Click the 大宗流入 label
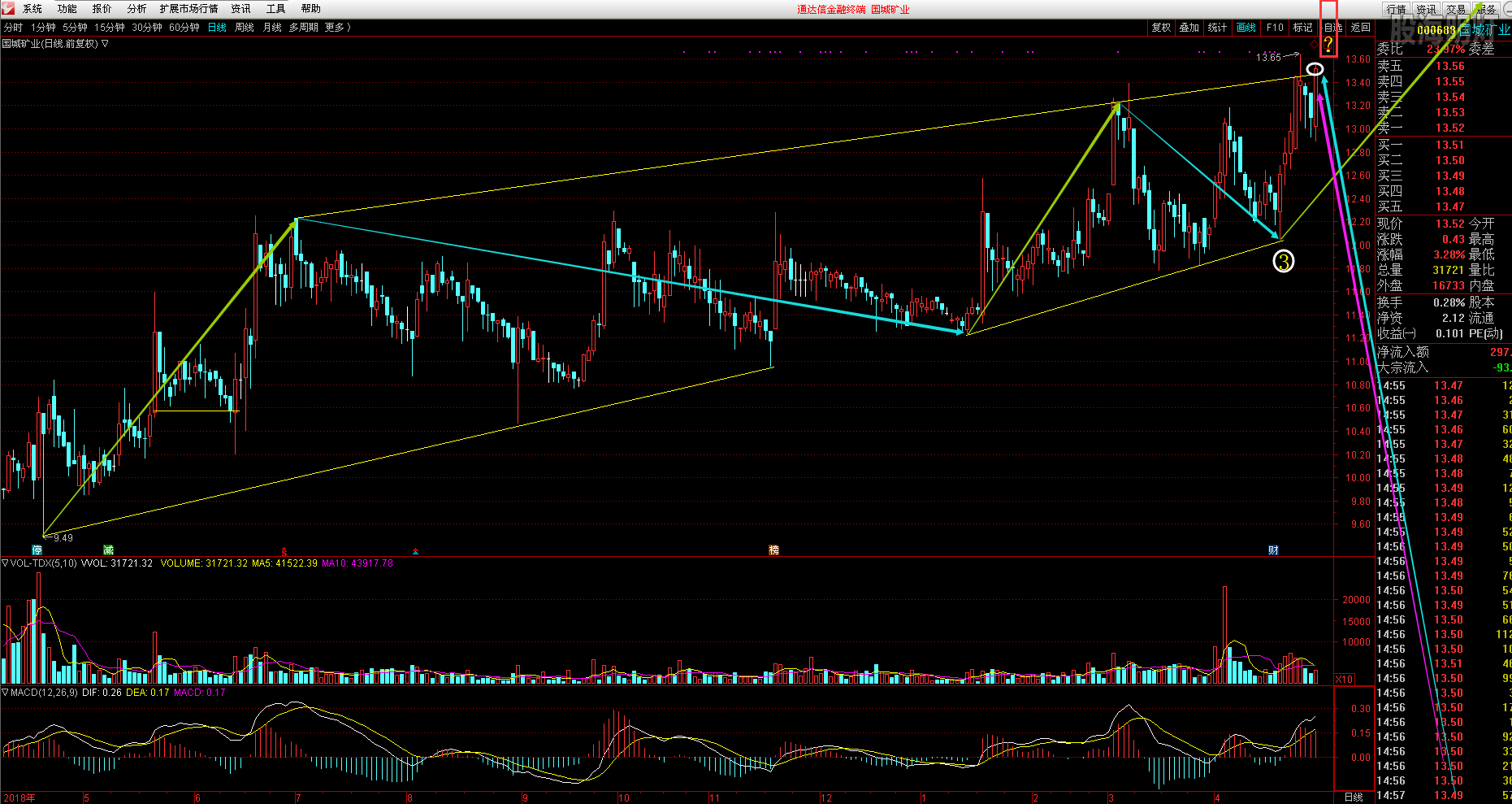The image size is (1512, 804). pyautogui.click(x=1403, y=367)
